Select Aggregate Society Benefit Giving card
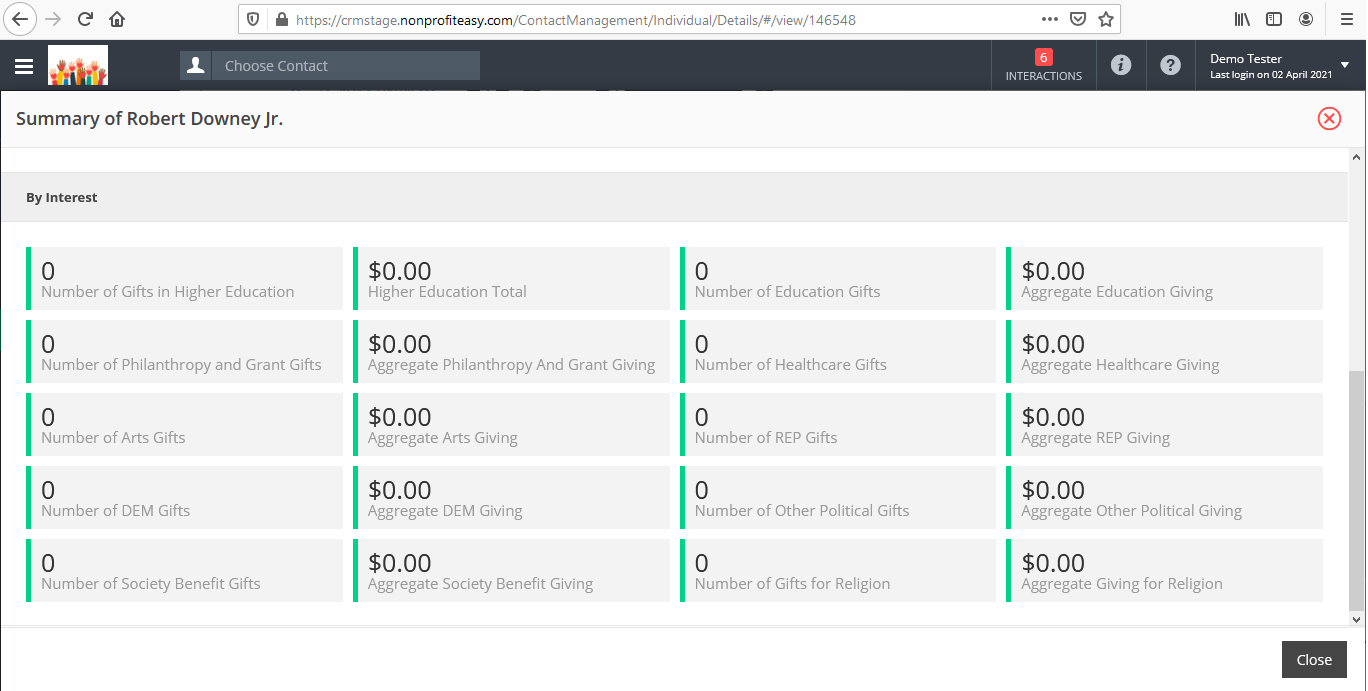 [511, 571]
